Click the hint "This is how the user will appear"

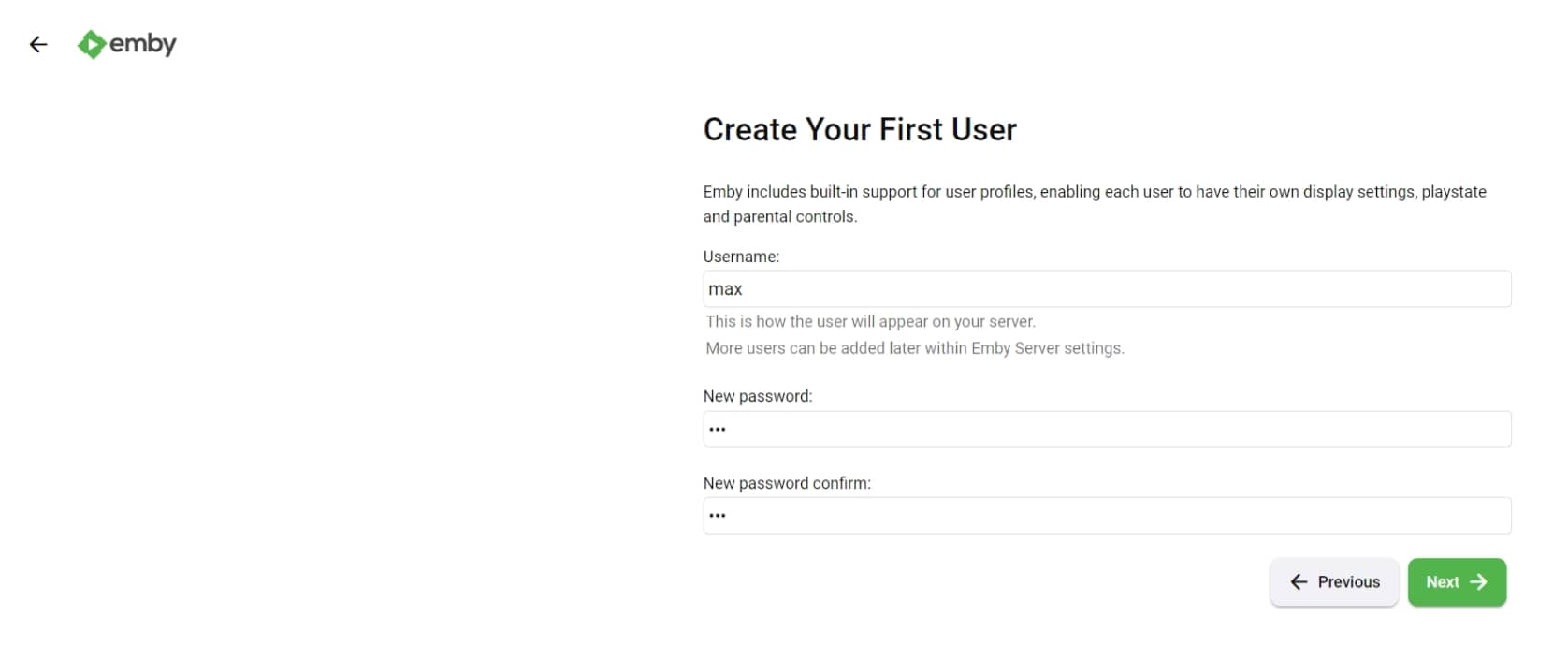pos(870,321)
